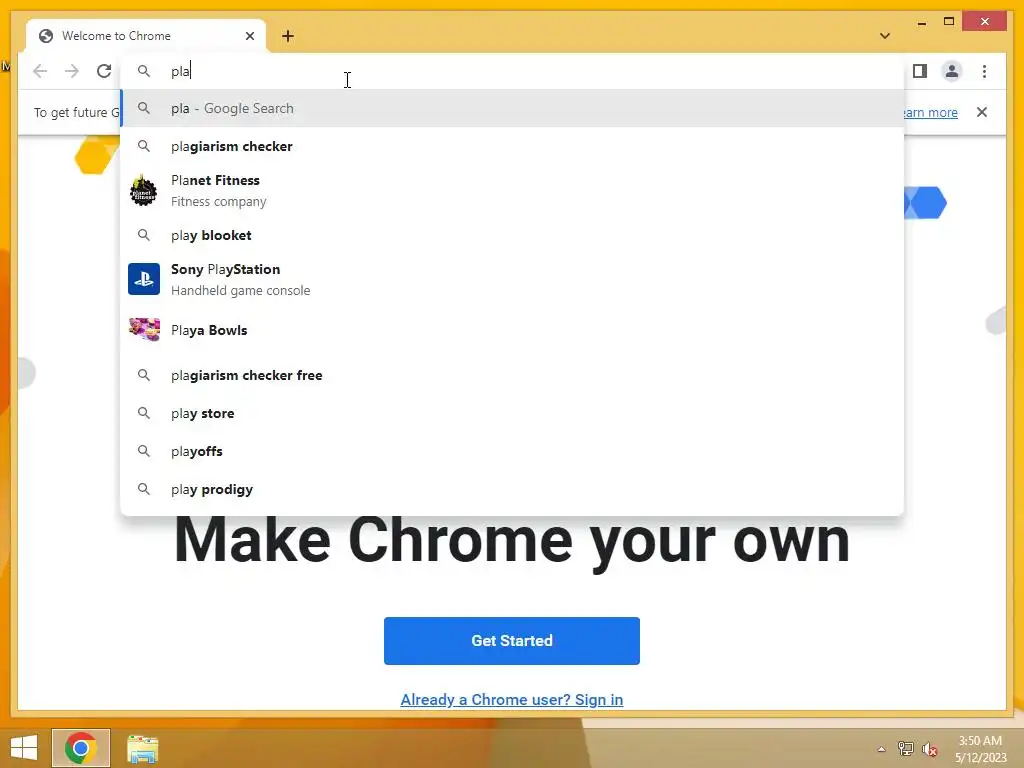Select 'play prodigy' suggestion
1024x768 pixels.
tap(513, 489)
